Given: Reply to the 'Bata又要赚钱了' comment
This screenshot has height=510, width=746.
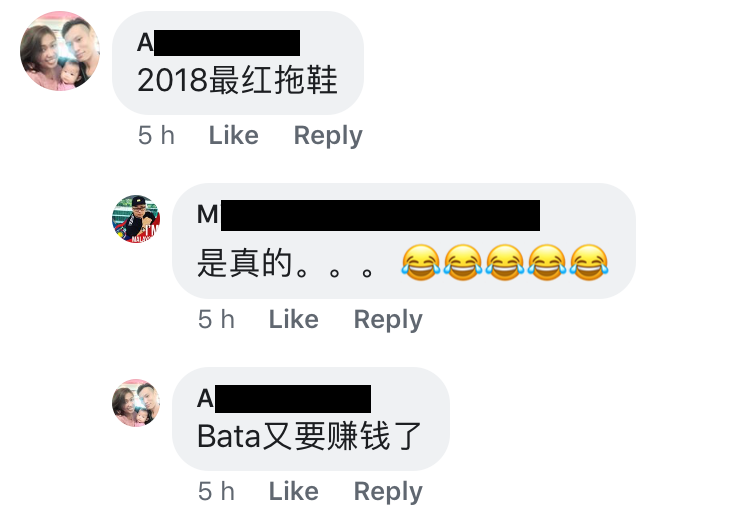Looking at the screenshot, I should point(388,491).
